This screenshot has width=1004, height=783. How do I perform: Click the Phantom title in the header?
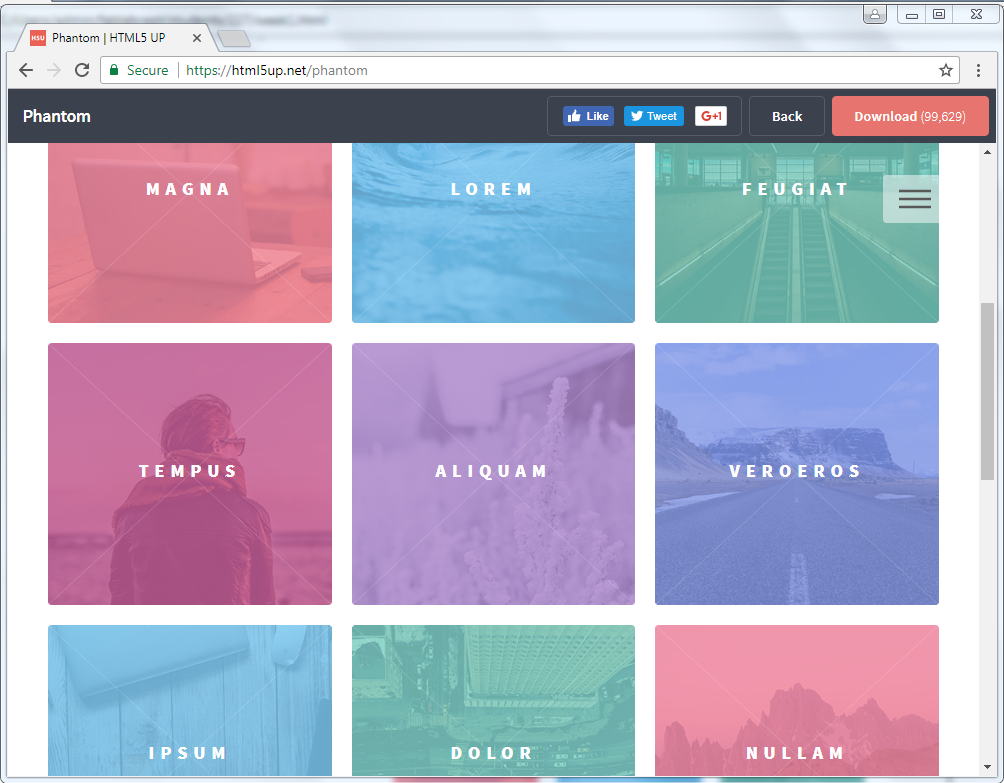57,116
